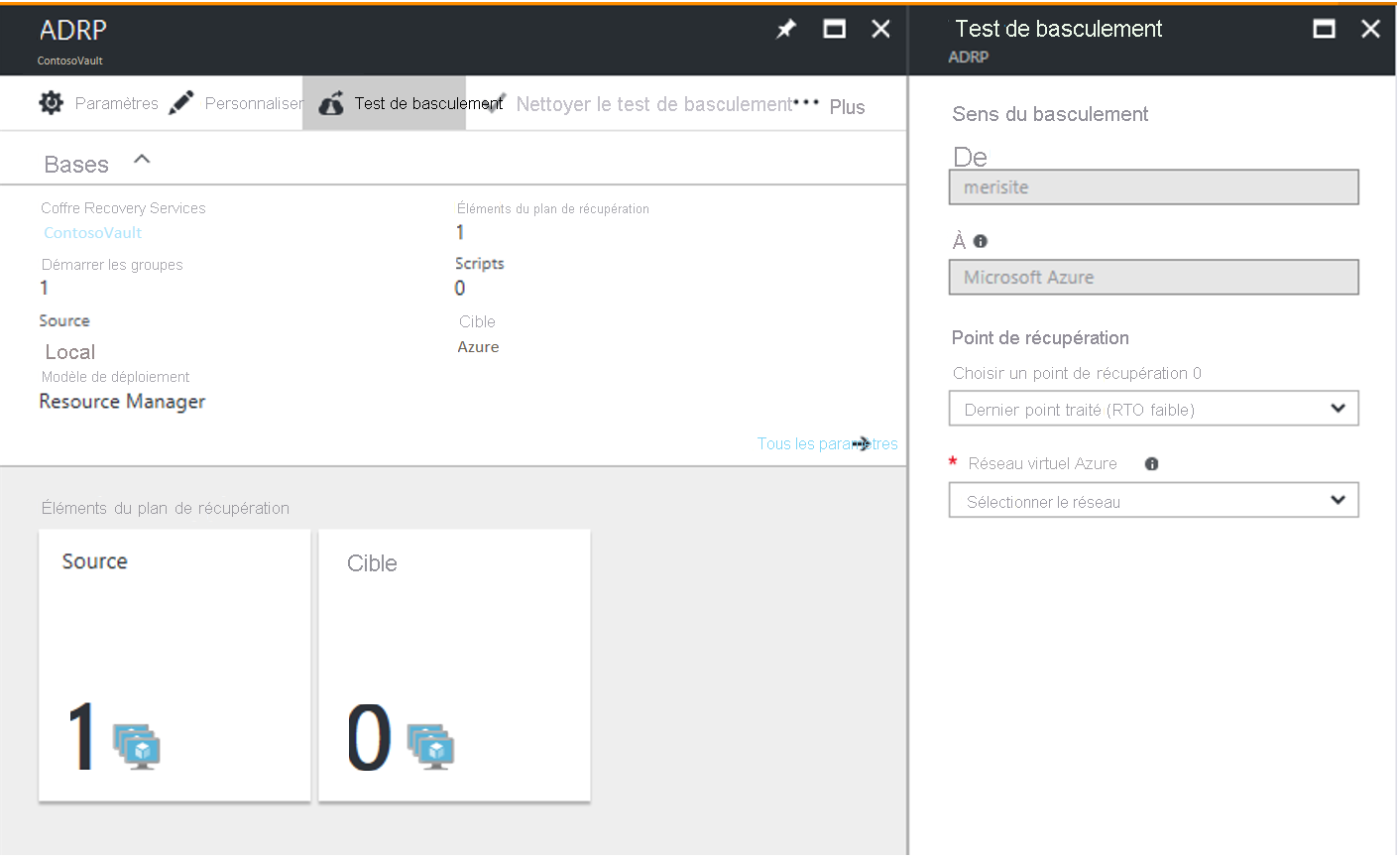
Task: Click Modèle de déploiement label
Action: coord(116,377)
